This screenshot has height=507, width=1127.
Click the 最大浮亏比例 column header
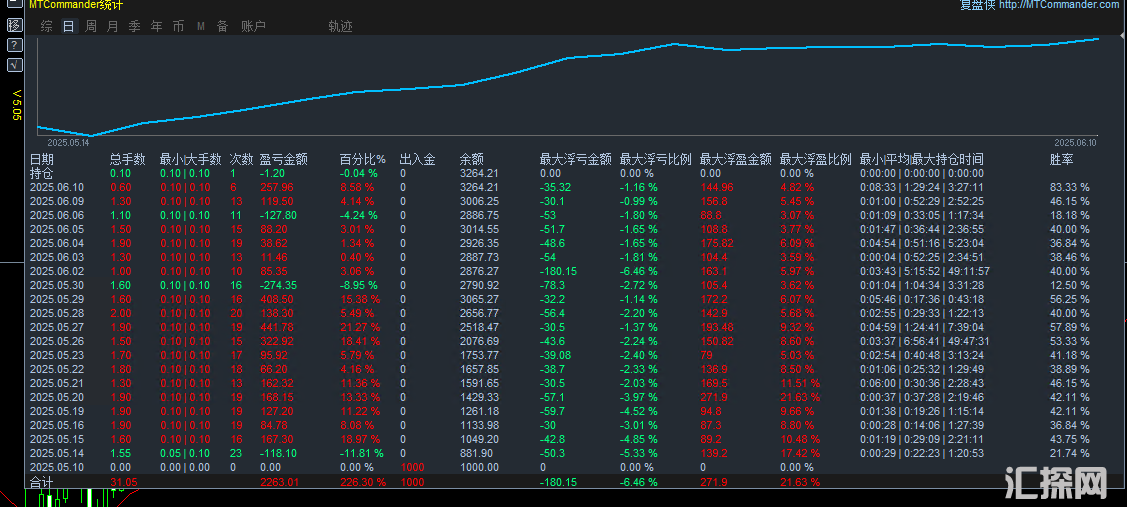pyautogui.click(x=656, y=159)
